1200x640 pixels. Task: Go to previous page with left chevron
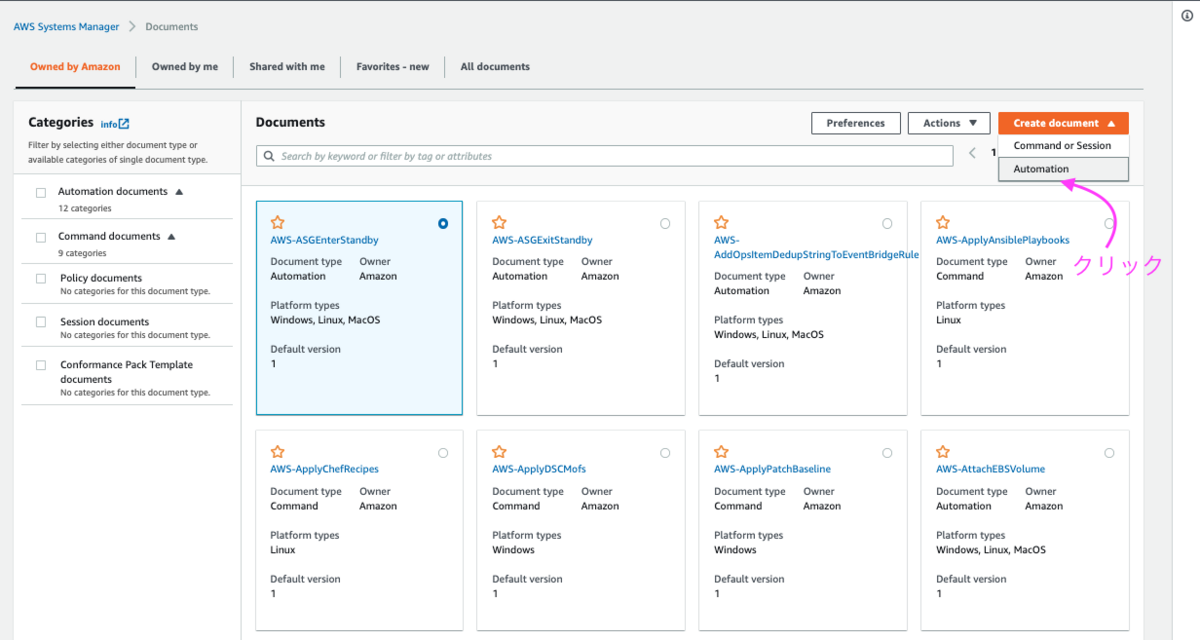972,153
